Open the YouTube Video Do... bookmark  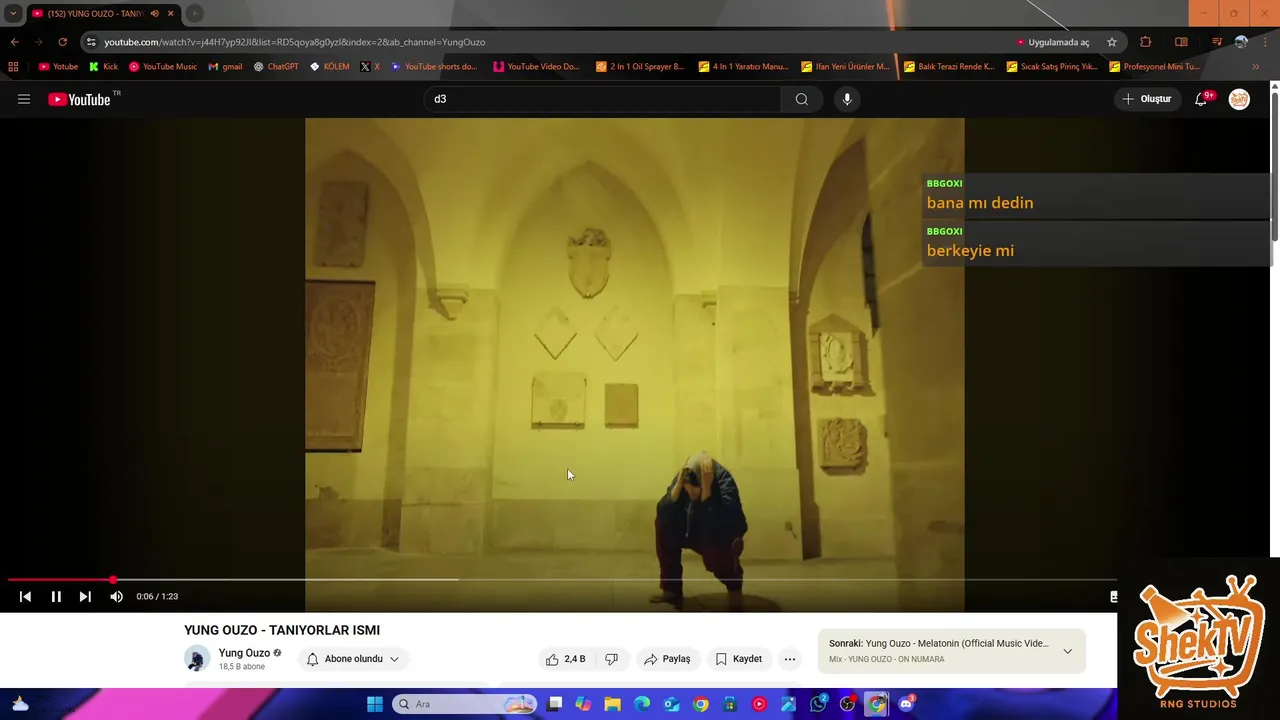pyautogui.click(x=536, y=67)
